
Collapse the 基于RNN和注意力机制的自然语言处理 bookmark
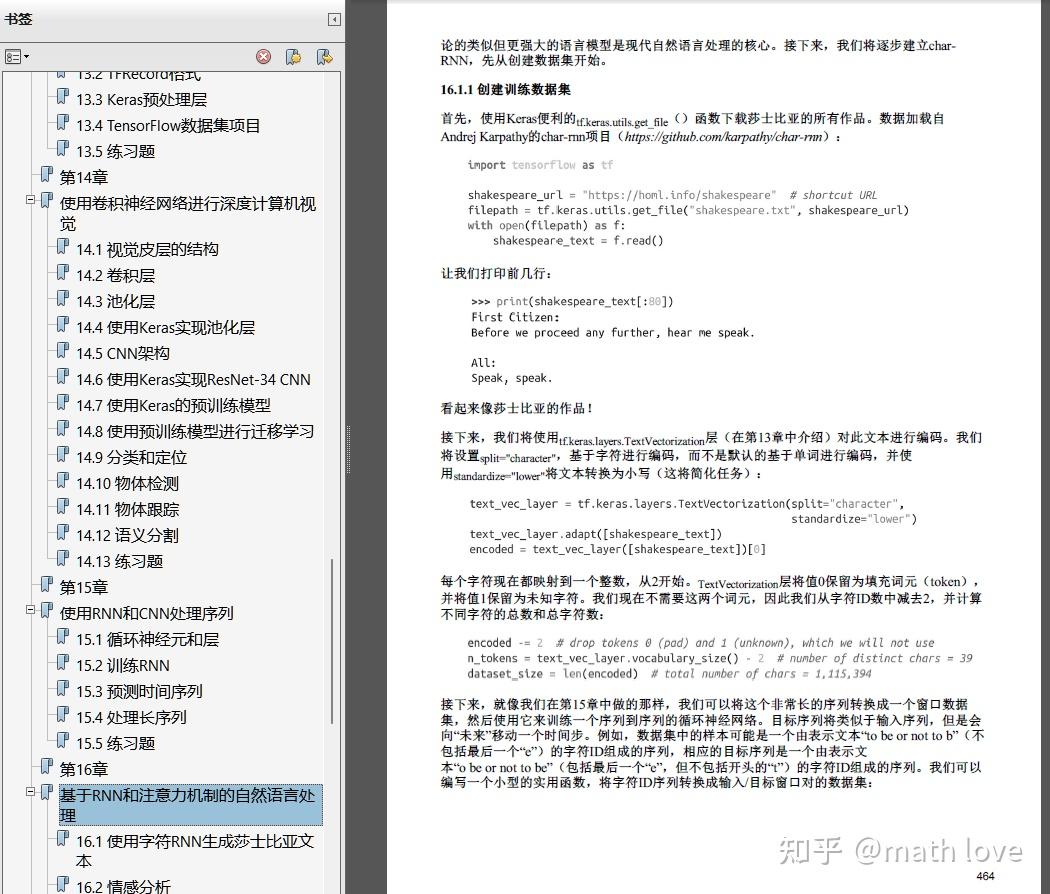point(29,790)
